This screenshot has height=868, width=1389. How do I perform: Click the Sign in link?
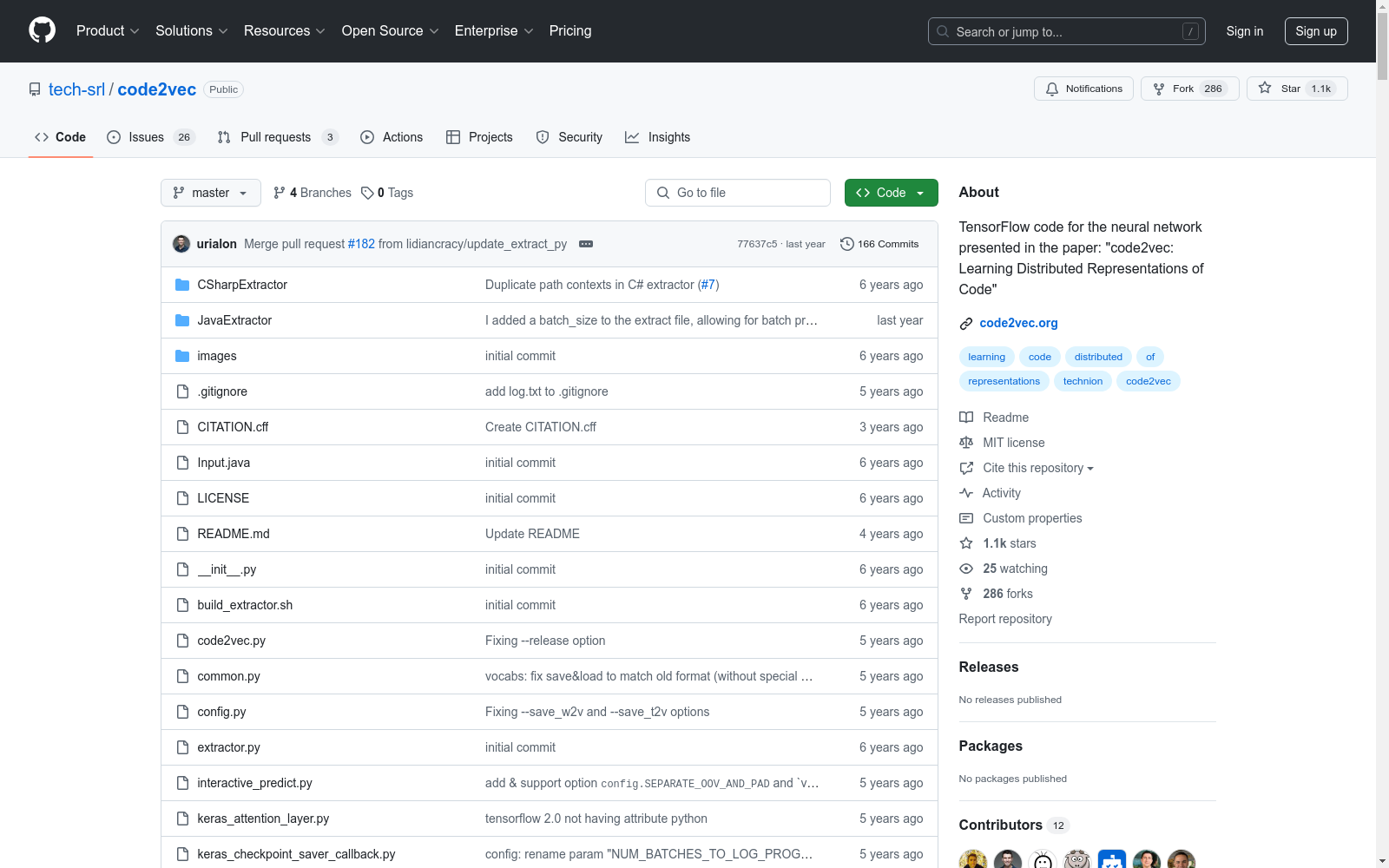click(1245, 31)
